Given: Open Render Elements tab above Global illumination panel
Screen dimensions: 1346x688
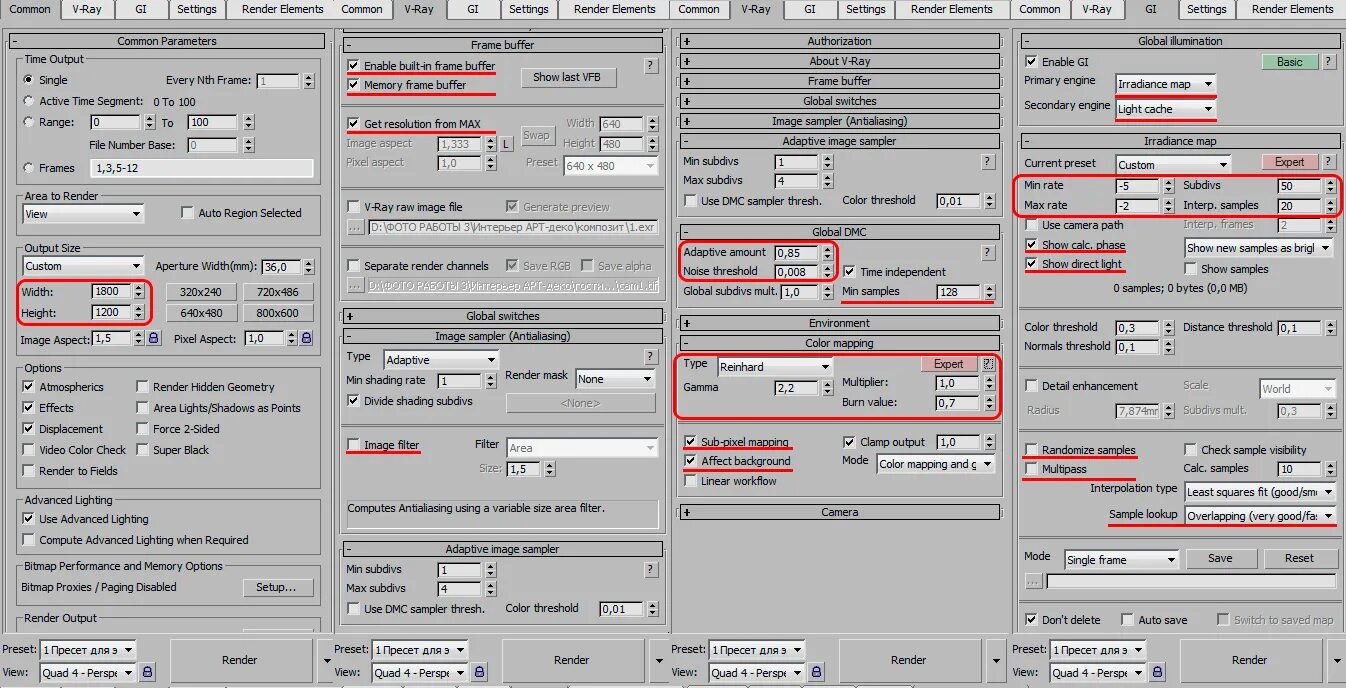Looking at the screenshot, I should click(x=1292, y=9).
